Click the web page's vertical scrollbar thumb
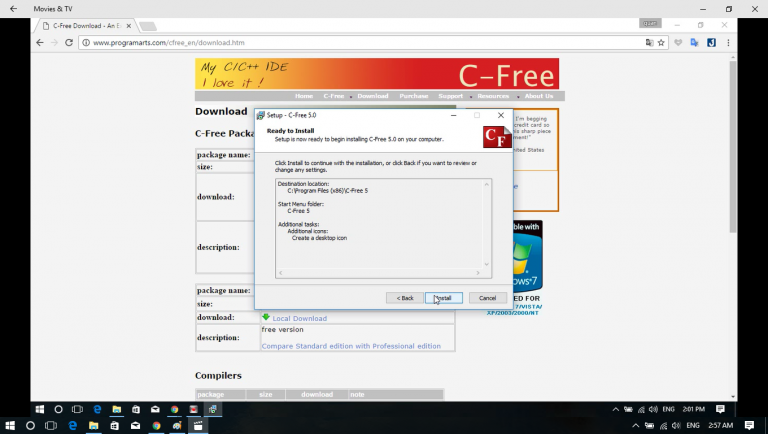768x434 pixels. click(x=733, y=147)
